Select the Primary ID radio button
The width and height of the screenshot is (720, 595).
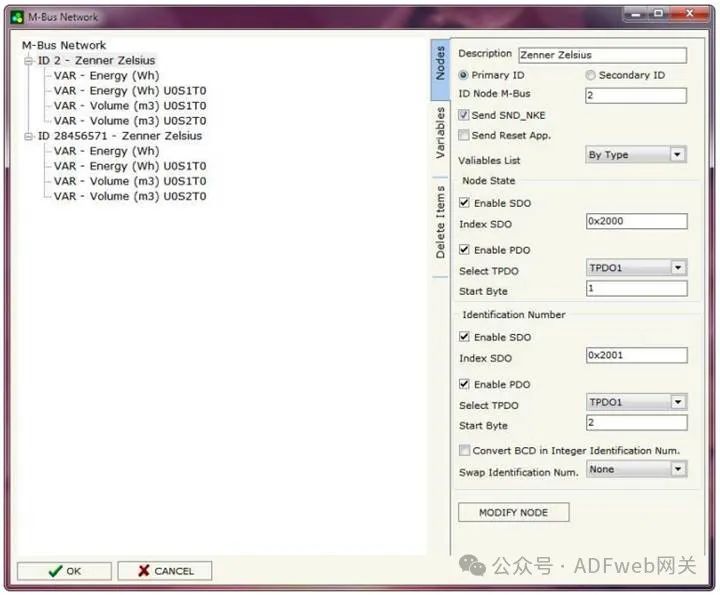[463, 75]
